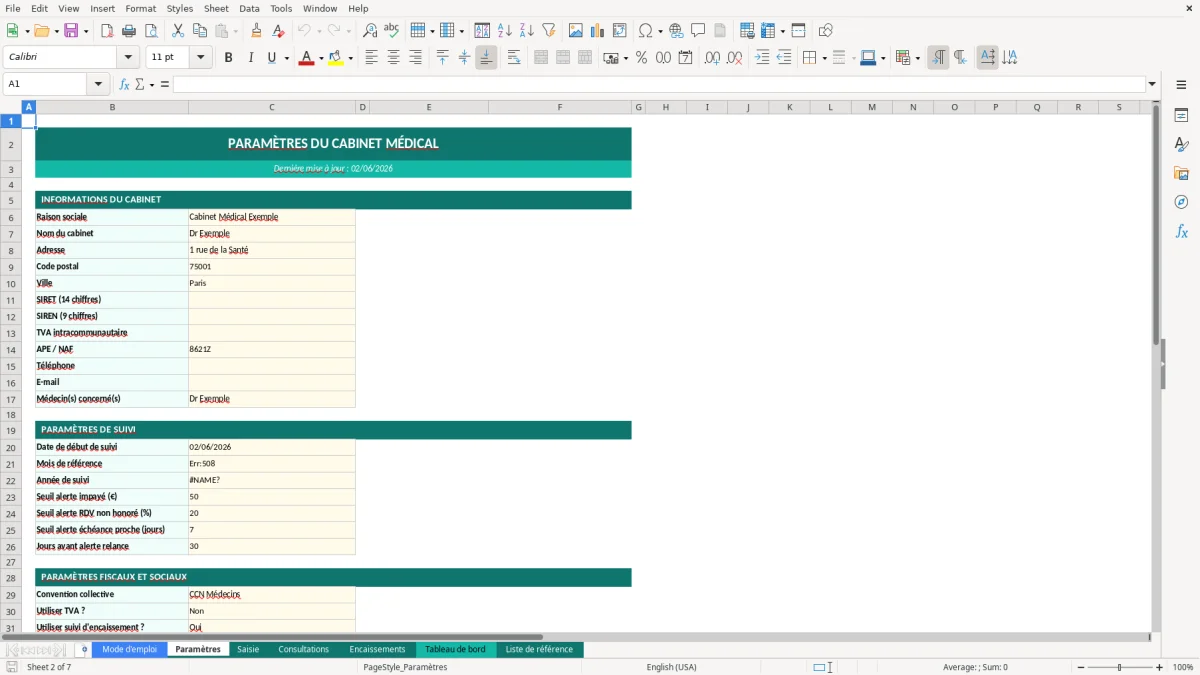Insert Pivot Table icon

tap(619, 31)
